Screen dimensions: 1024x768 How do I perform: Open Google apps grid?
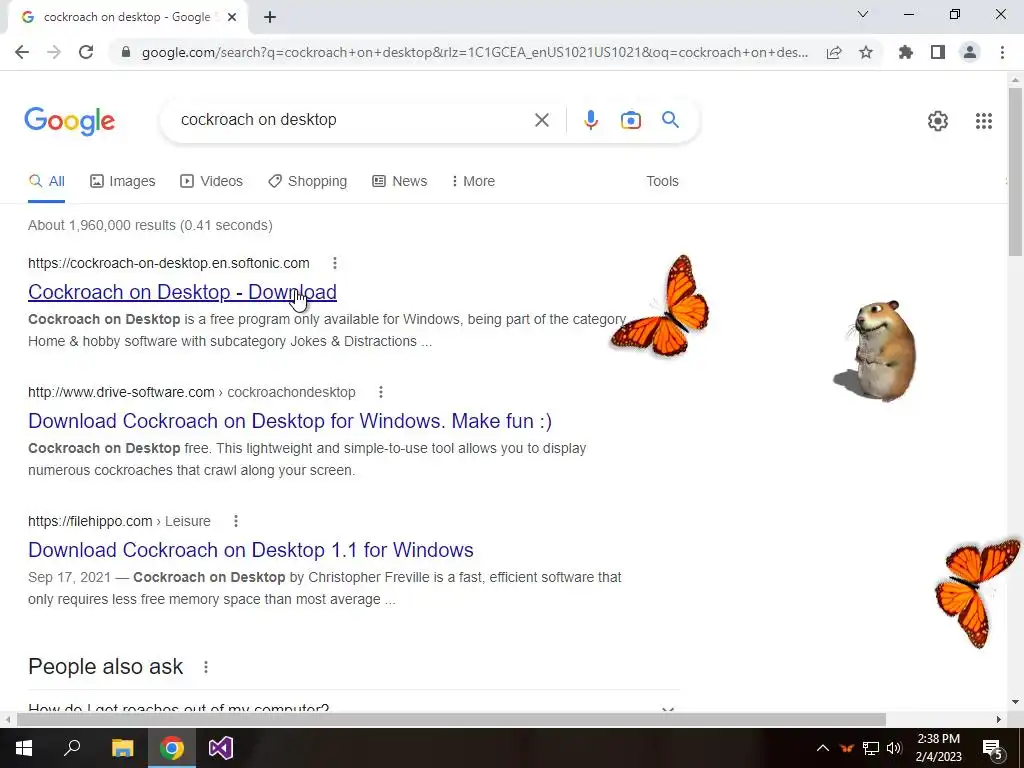point(984,121)
